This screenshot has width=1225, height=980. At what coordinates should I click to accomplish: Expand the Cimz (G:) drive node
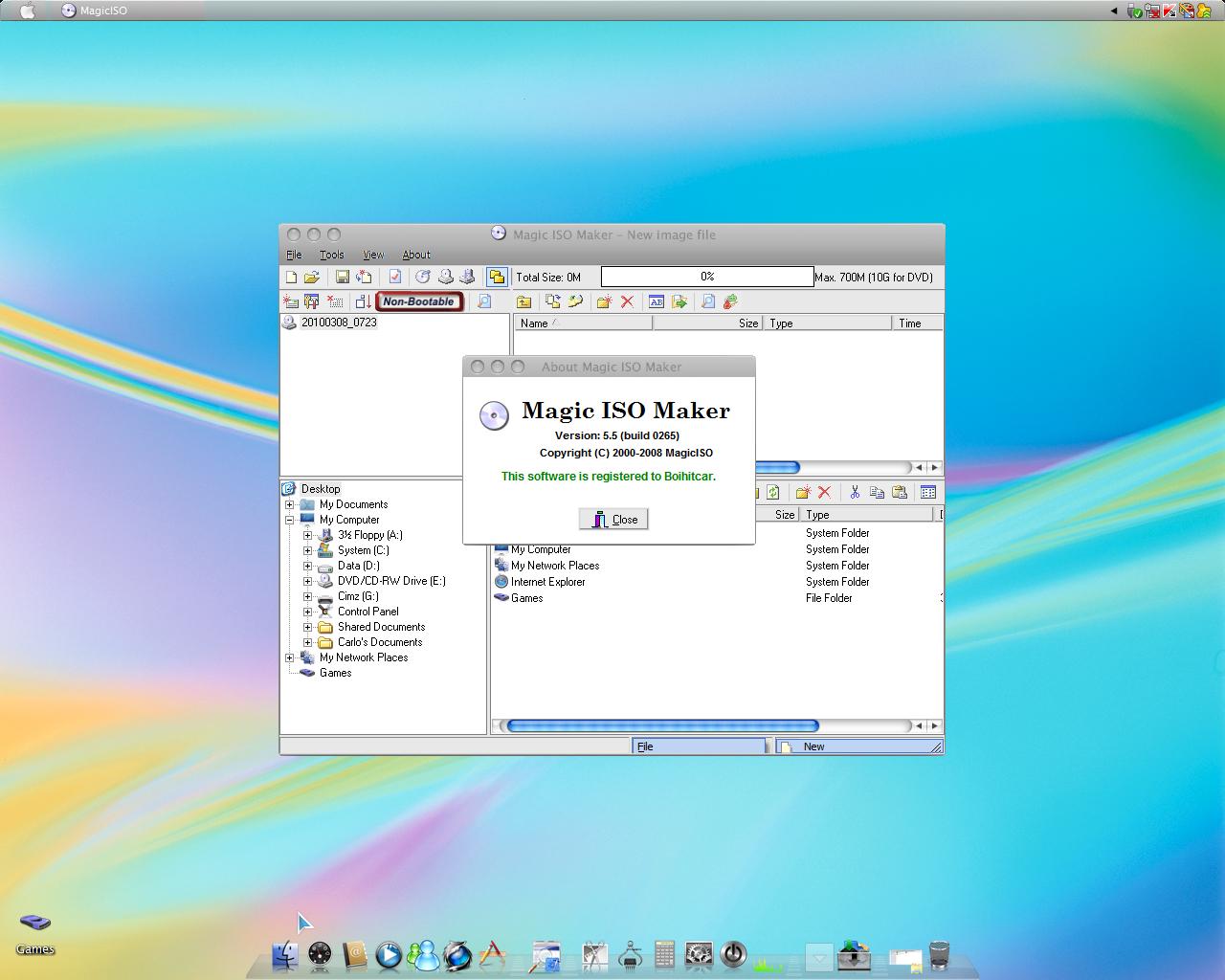tap(308, 596)
